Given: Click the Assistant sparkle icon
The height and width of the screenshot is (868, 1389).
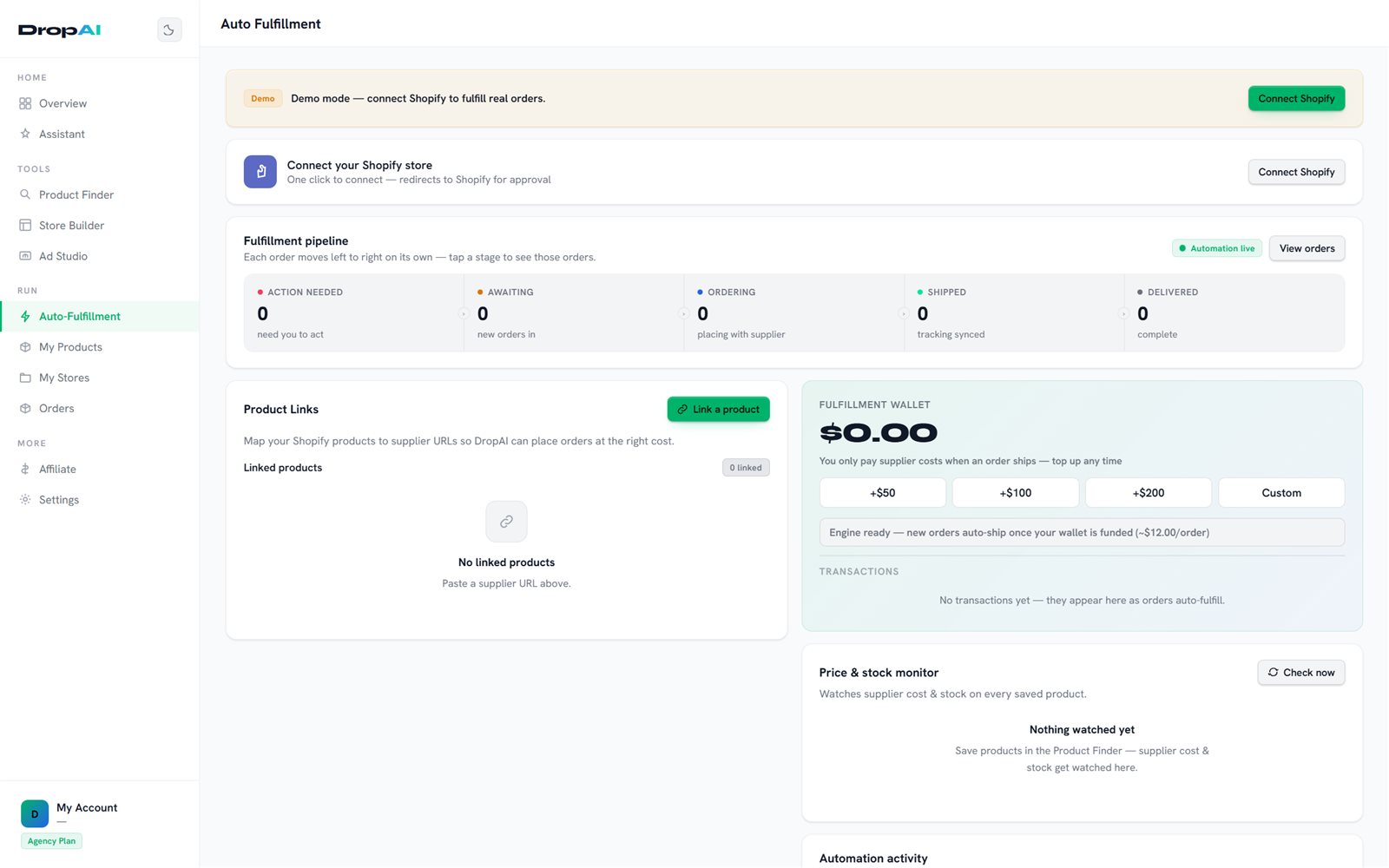Looking at the screenshot, I should click(x=25, y=134).
